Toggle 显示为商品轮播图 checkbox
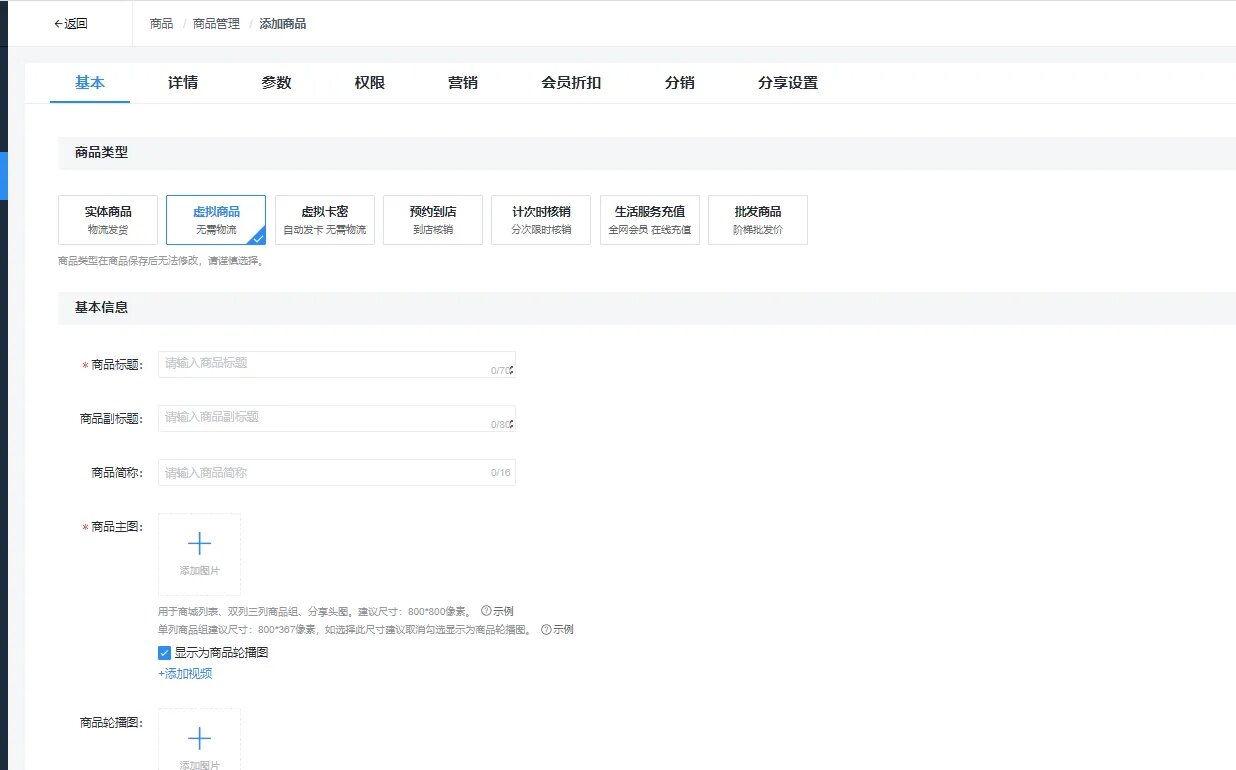Screen dimensions: 1236x770 tap(165, 653)
